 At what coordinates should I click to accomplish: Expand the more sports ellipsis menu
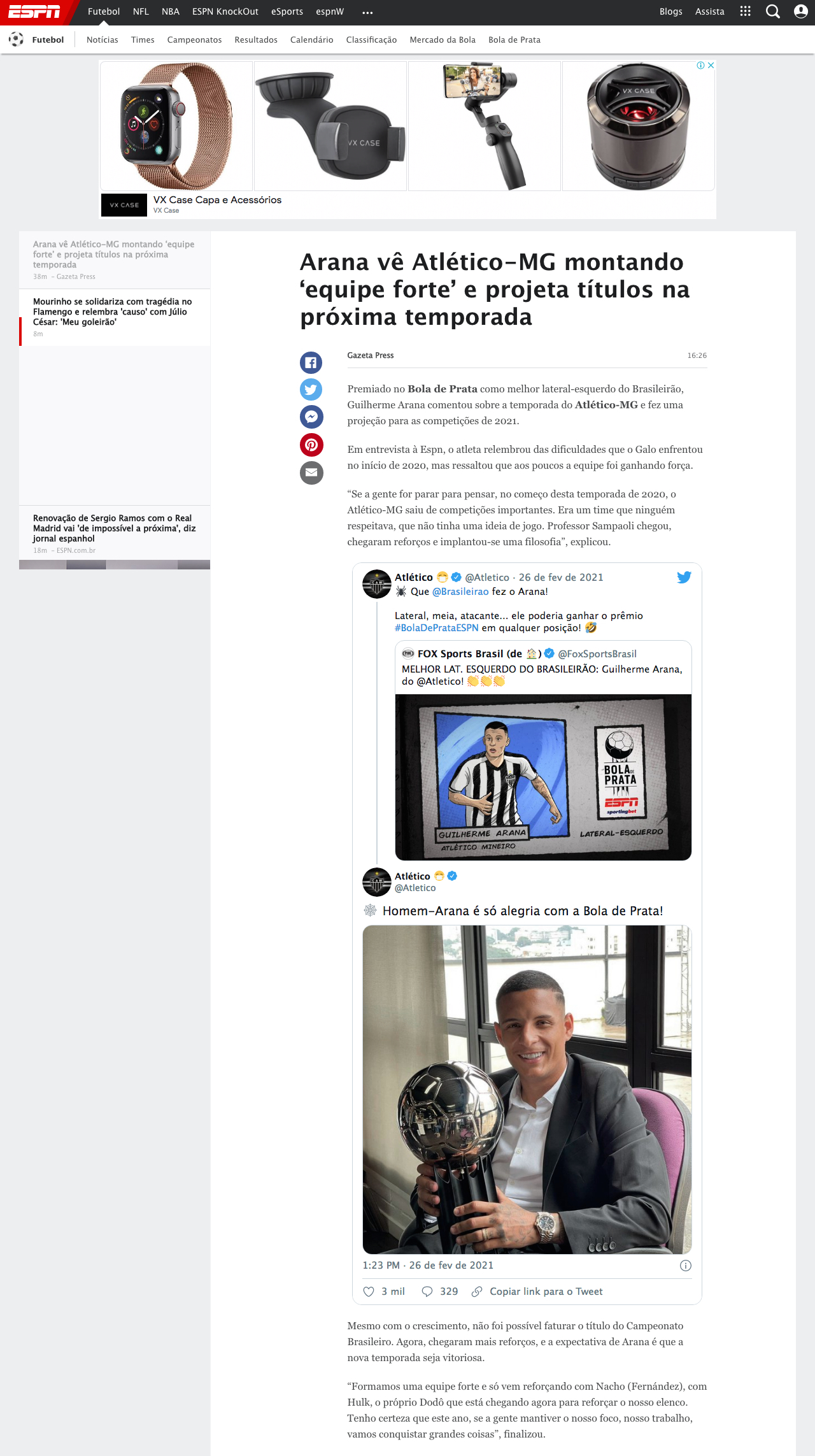coord(367,12)
